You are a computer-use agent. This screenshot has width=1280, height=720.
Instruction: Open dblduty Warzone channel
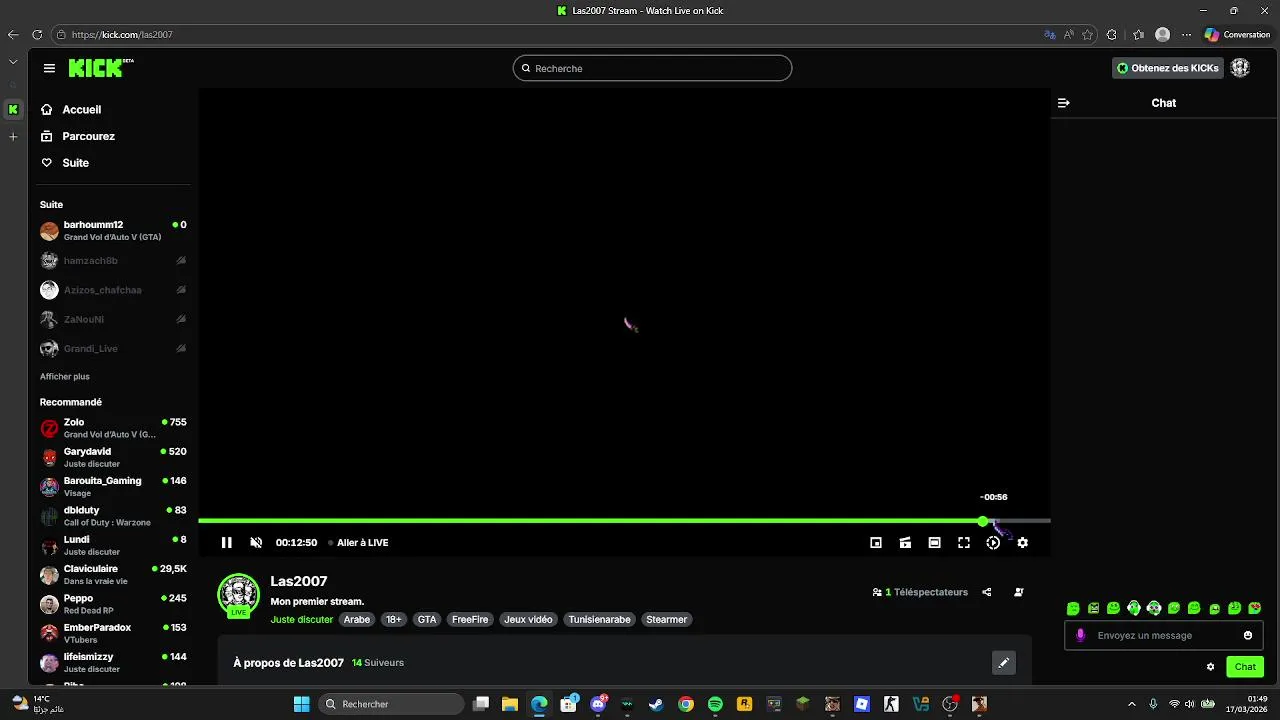[113, 516]
